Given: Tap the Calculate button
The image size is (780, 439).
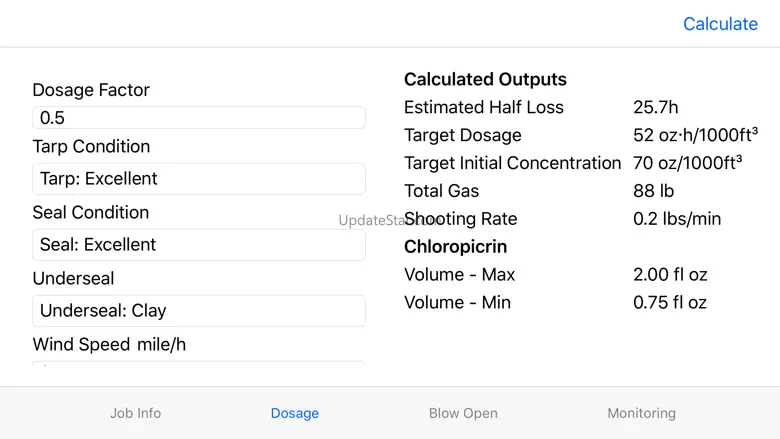Looking at the screenshot, I should point(720,24).
